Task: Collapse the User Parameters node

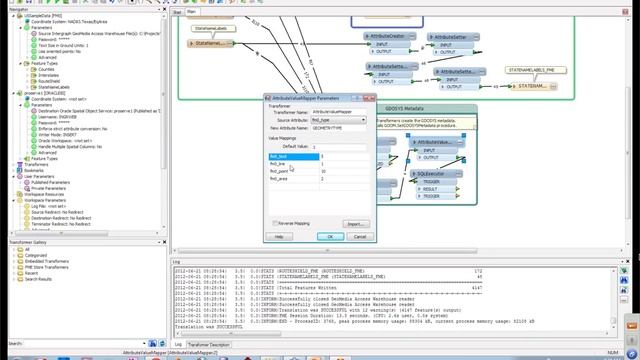Action: (13, 177)
